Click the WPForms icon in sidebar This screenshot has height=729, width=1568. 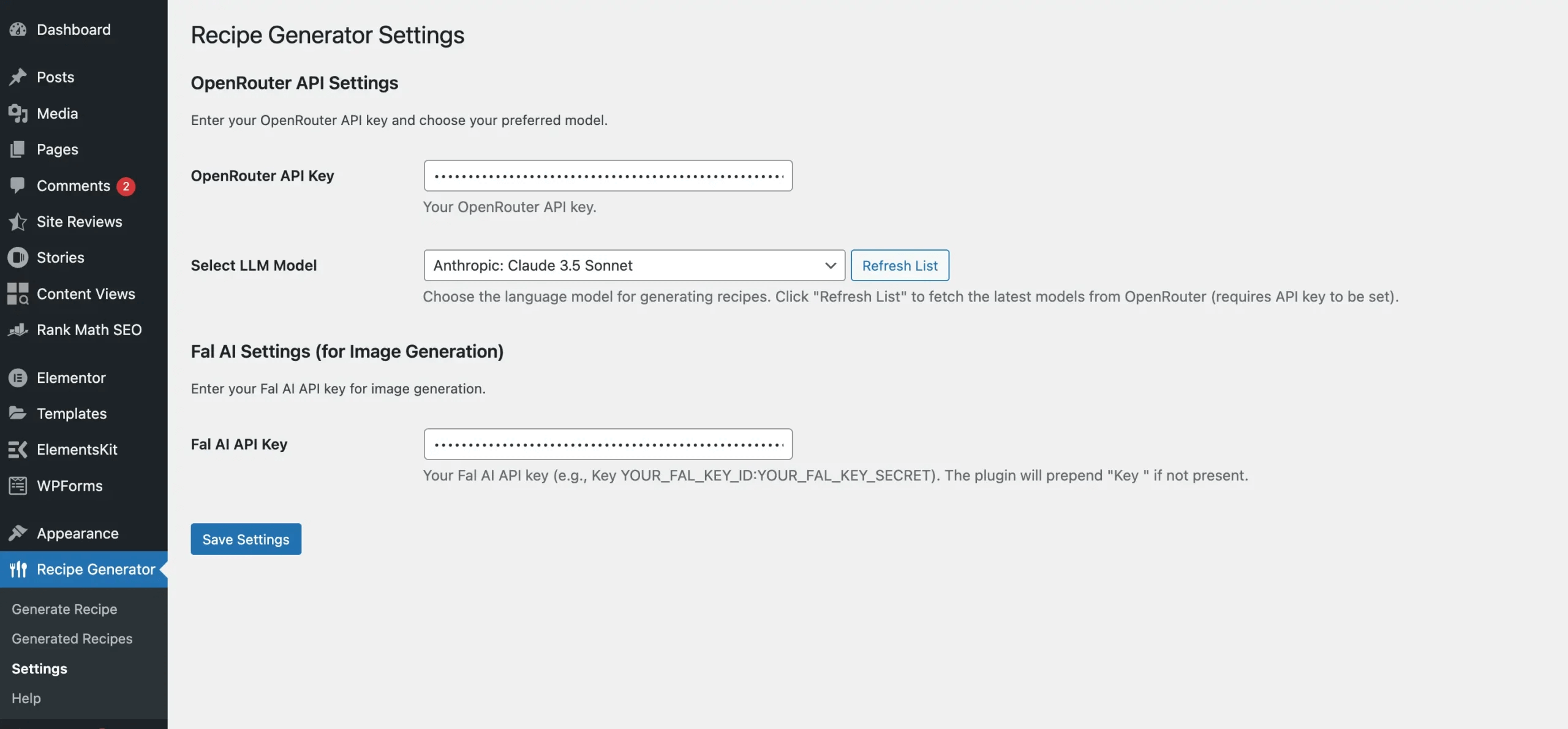[x=18, y=486]
